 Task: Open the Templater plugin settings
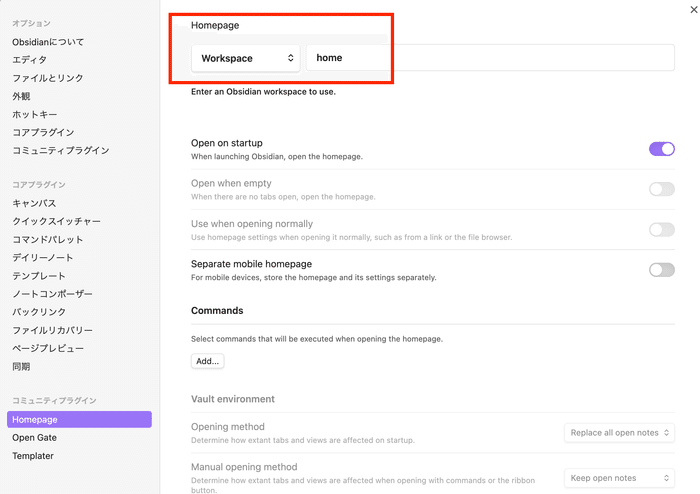[x=33, y=456]
